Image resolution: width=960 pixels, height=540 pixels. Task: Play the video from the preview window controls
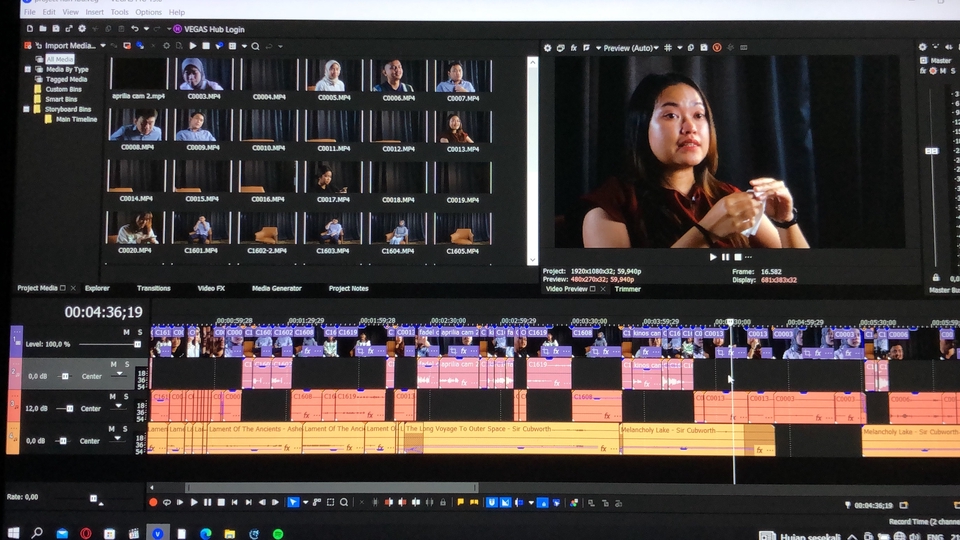pyautogui.click(x=713, y=257)
